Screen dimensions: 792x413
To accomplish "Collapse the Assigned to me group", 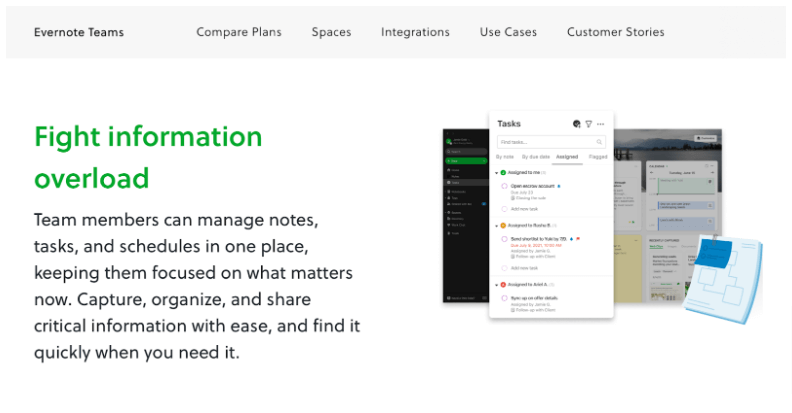I will tap(496, 173).
